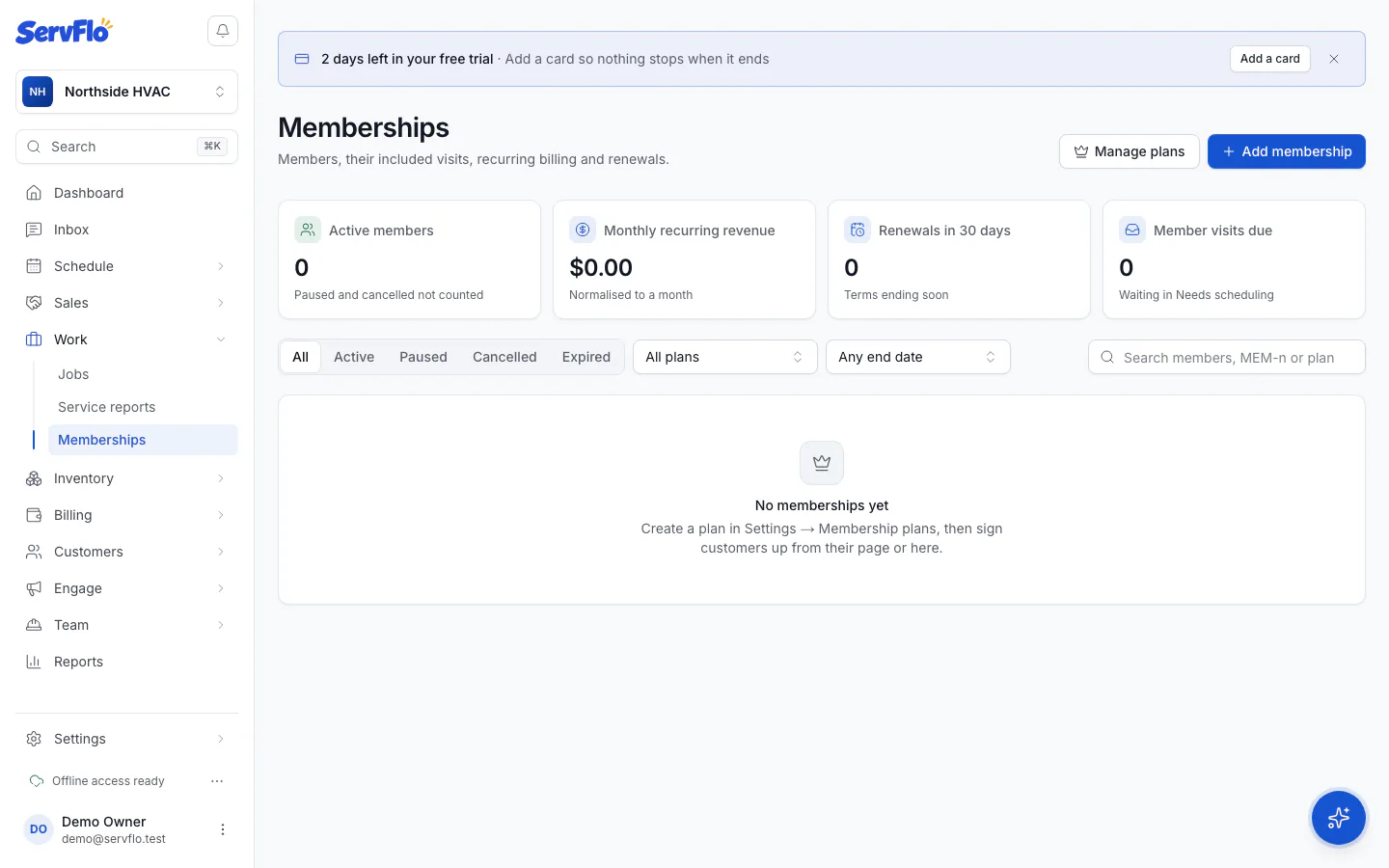Open Demo Owner account options menu

[x=223, y=829]
